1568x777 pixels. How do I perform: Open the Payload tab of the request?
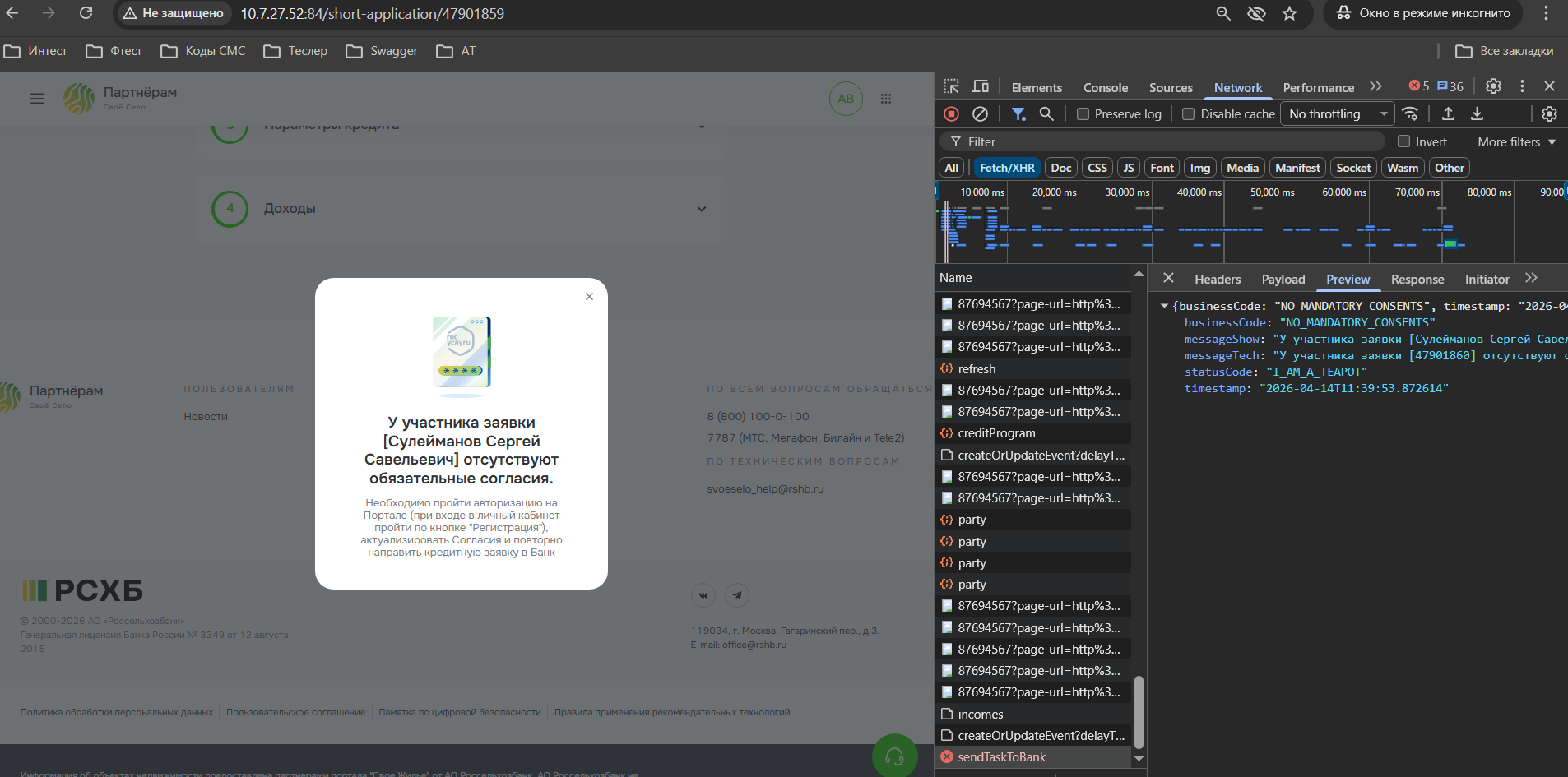point(1283,280)
